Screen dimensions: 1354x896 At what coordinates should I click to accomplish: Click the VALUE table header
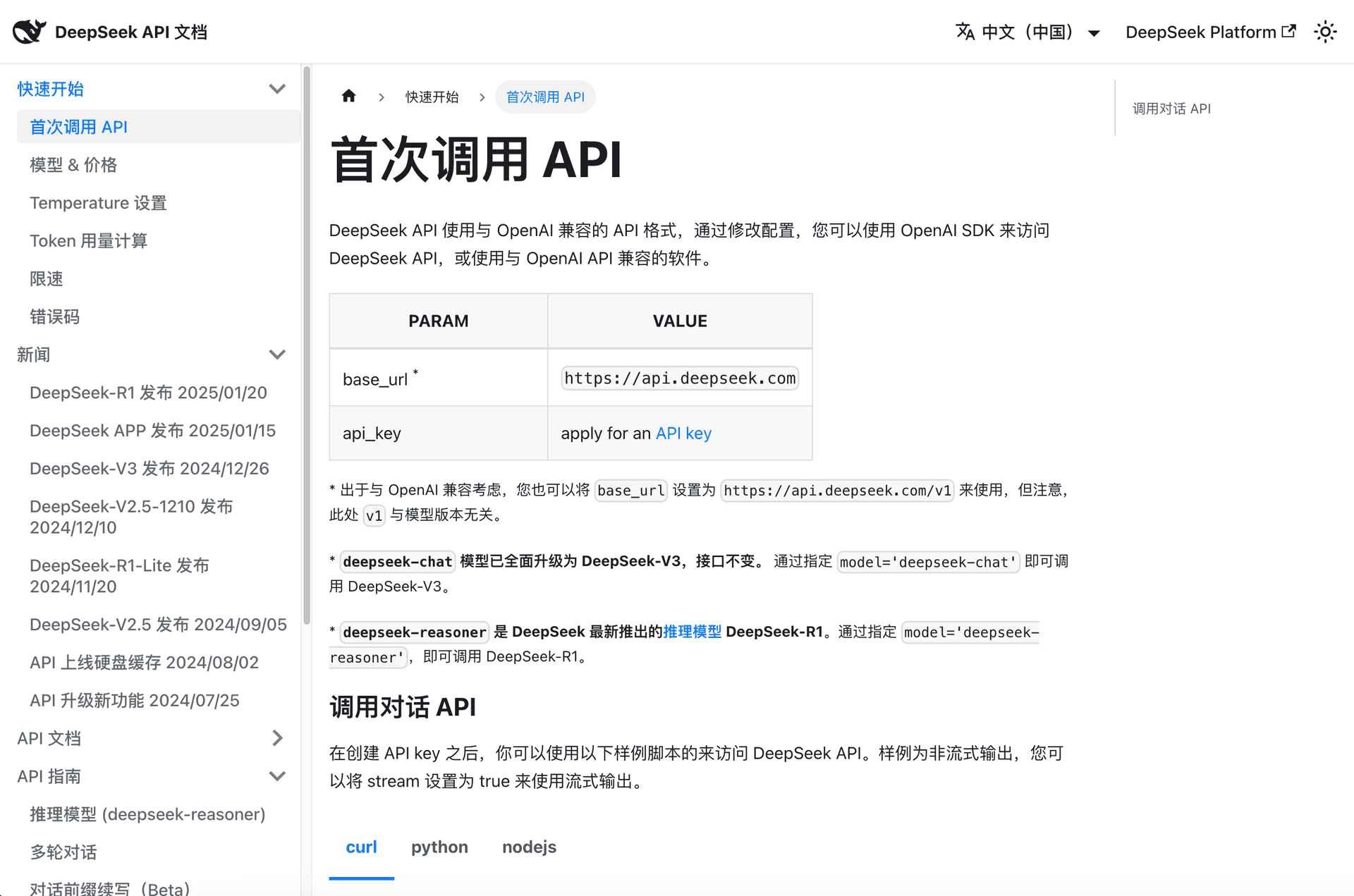(680, 321)
